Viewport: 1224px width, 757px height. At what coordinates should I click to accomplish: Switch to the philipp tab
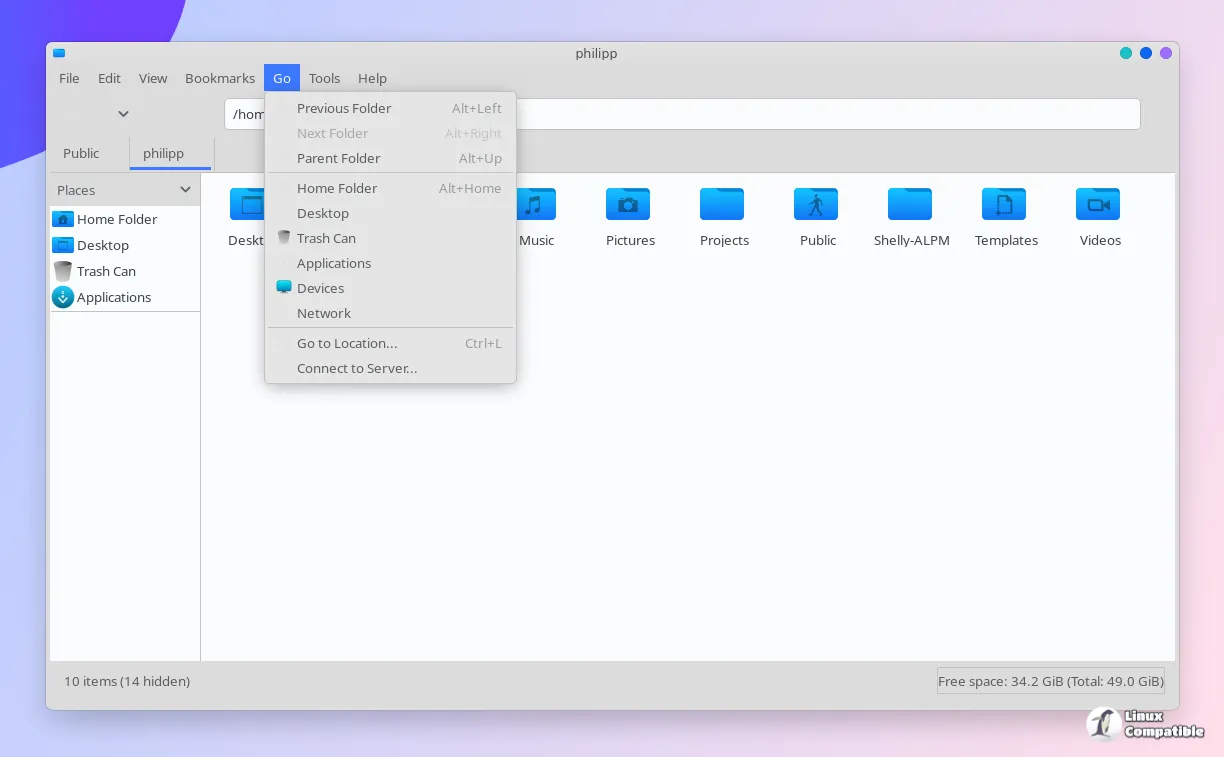pos(170,153)
